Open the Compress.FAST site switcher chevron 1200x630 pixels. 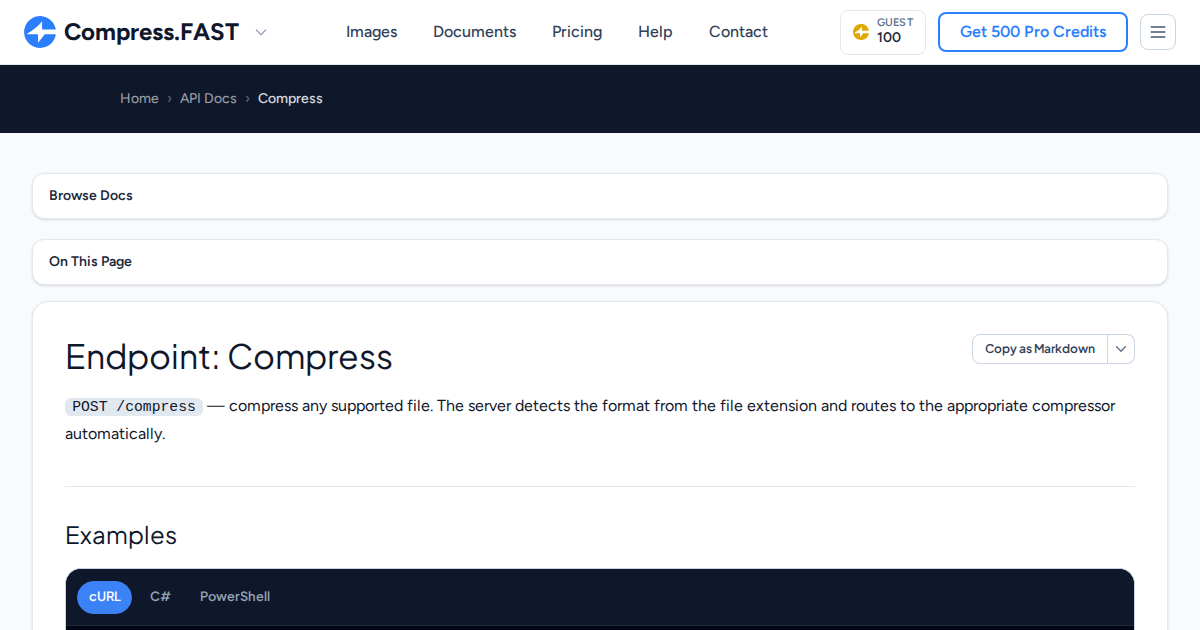pyautogui.click(x=261, y=32)
